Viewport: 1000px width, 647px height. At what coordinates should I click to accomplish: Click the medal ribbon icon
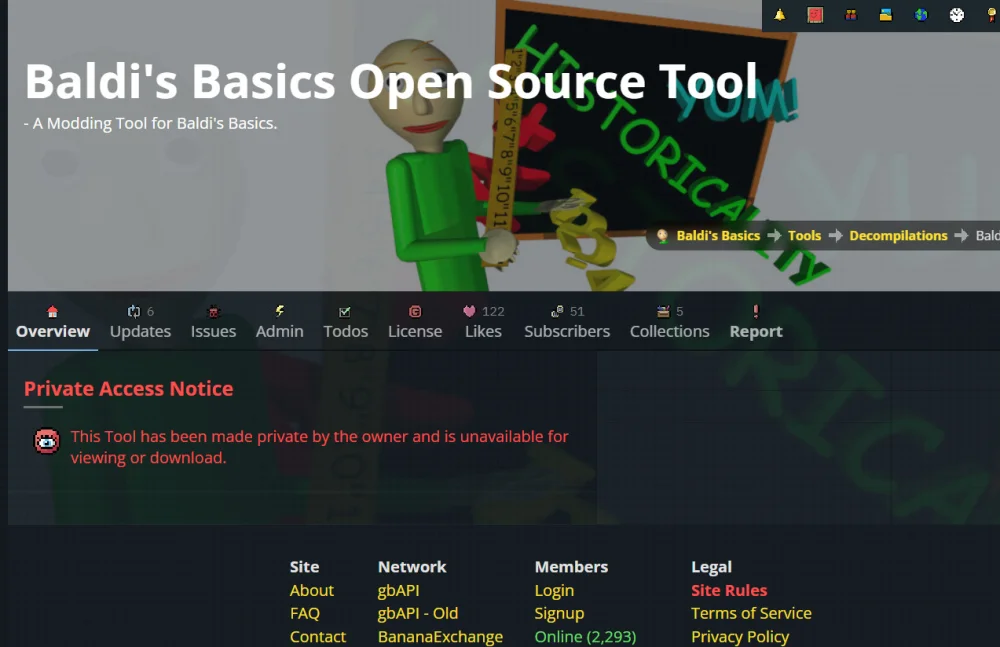[992, 15]
